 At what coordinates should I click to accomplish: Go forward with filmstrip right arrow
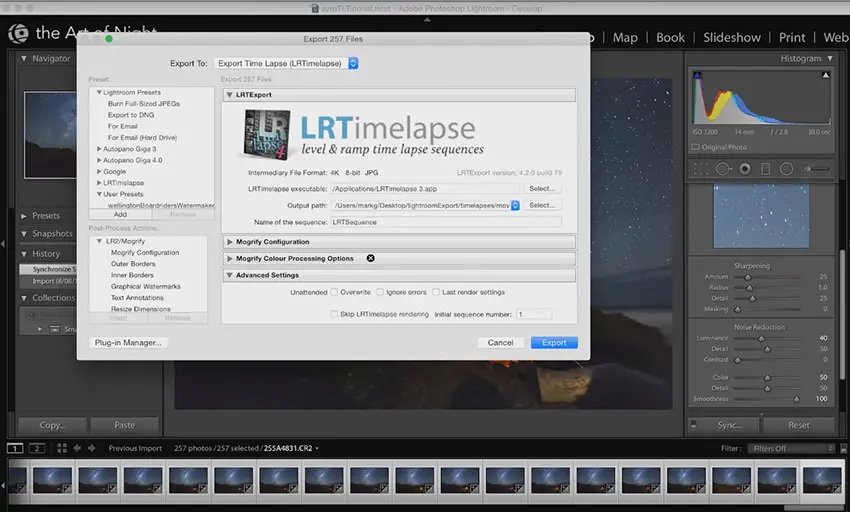(x=92, y=448)
